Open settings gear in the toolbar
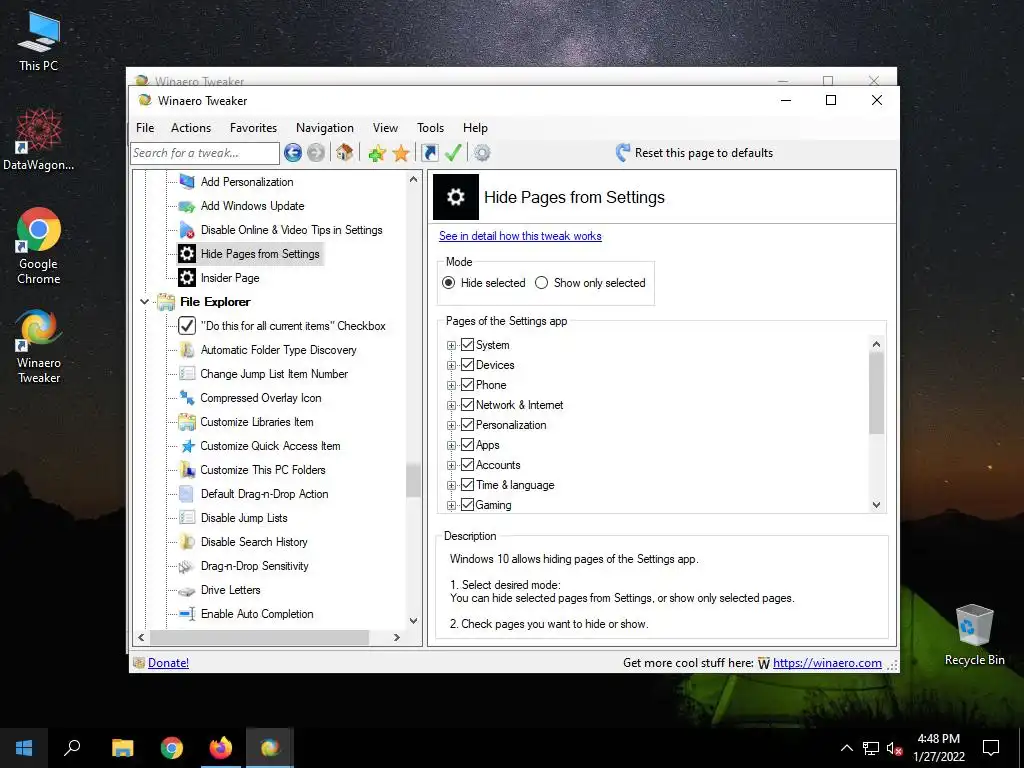The width and height of the screenshot is (1024, 768). click(482, 153)
